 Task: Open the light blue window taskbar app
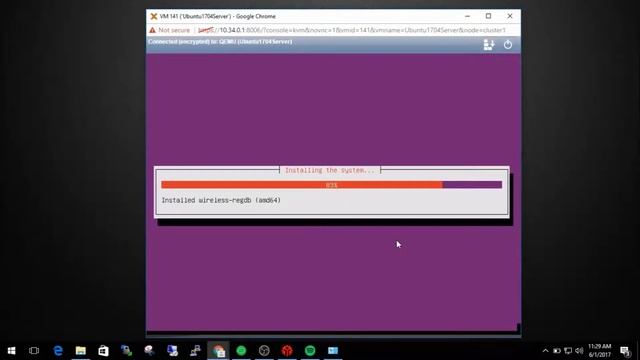[x=333, y=351]
